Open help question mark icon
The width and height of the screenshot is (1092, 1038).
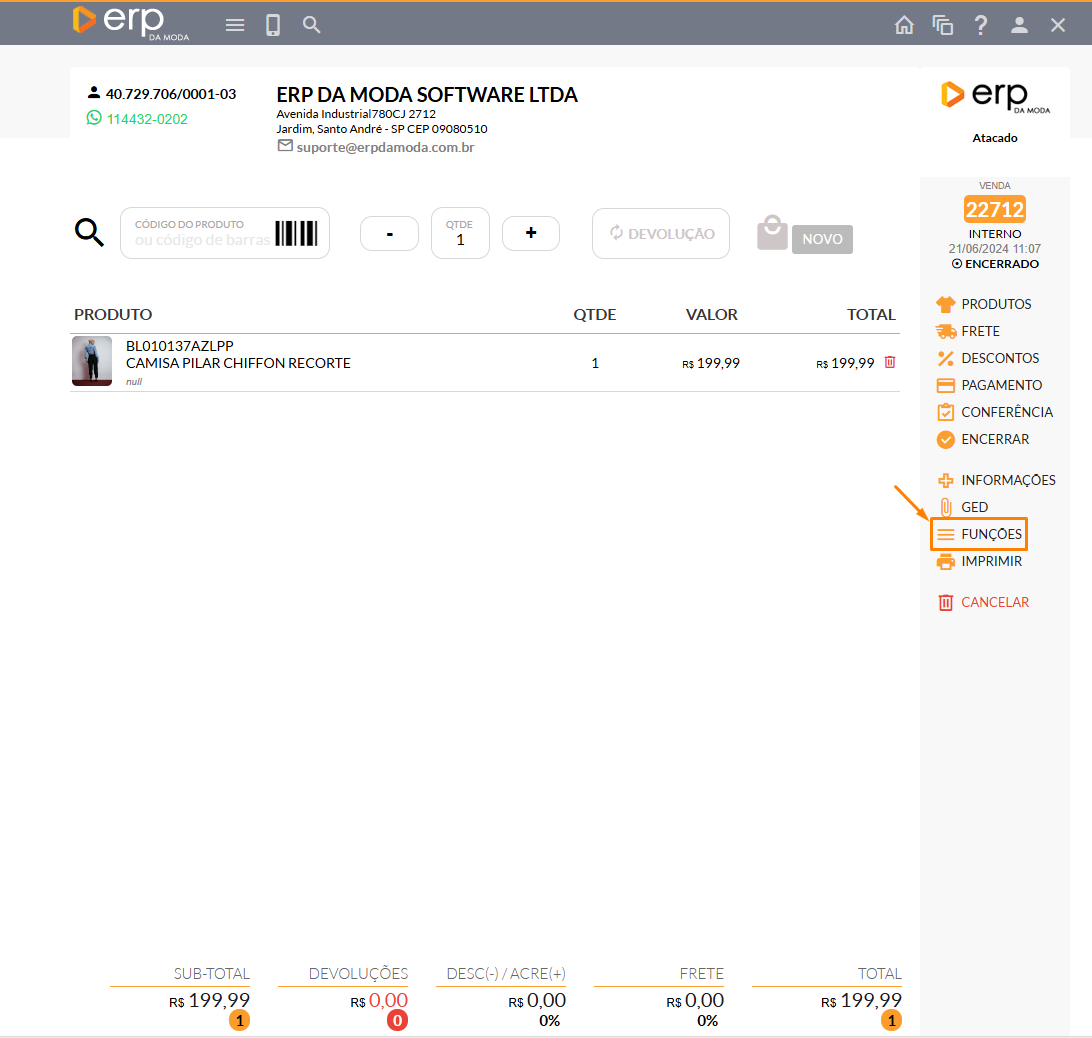[x=981, y=25]
